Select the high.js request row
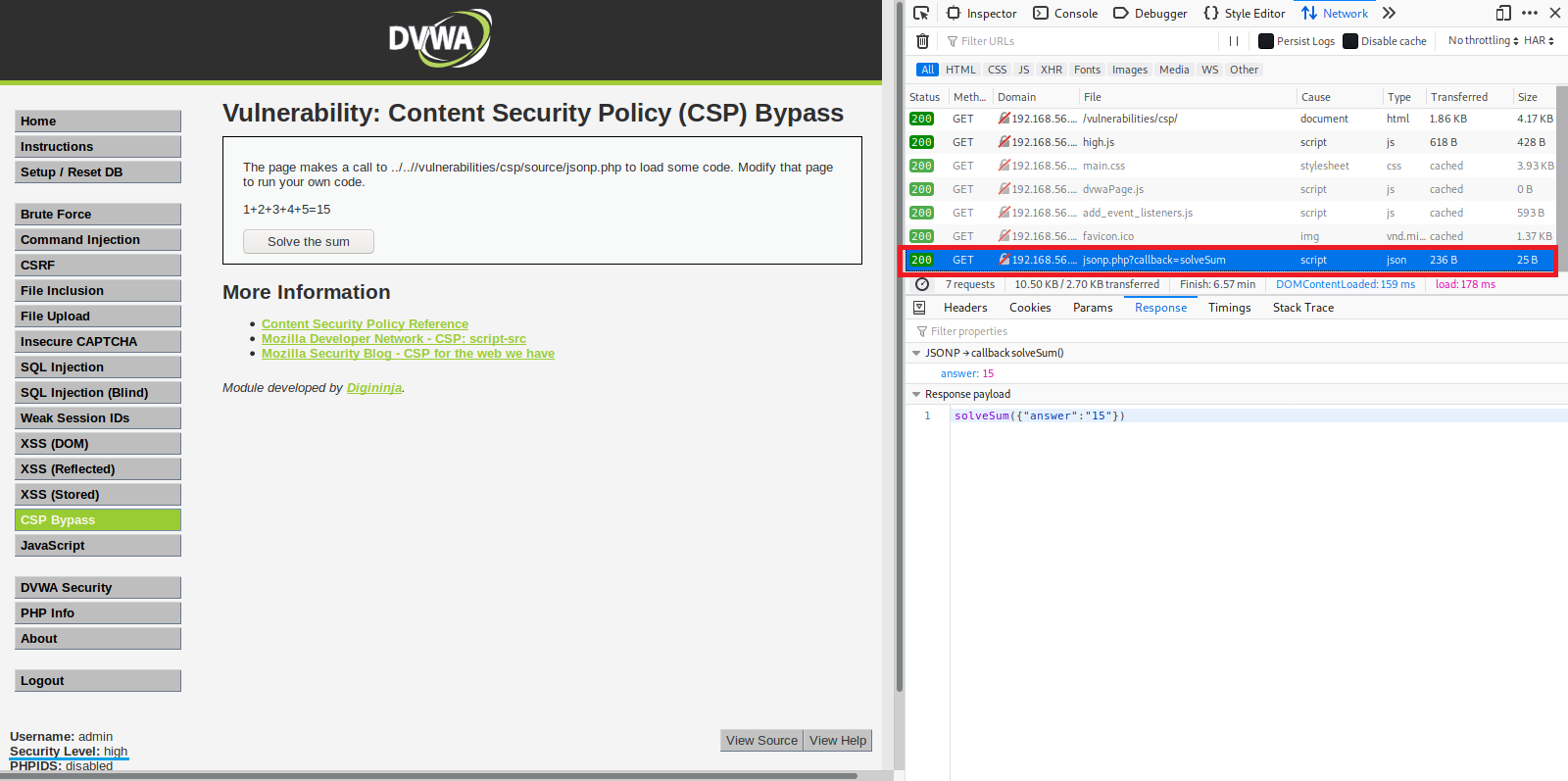This screenshot has height=781, width=1568. pos(1231,142)
